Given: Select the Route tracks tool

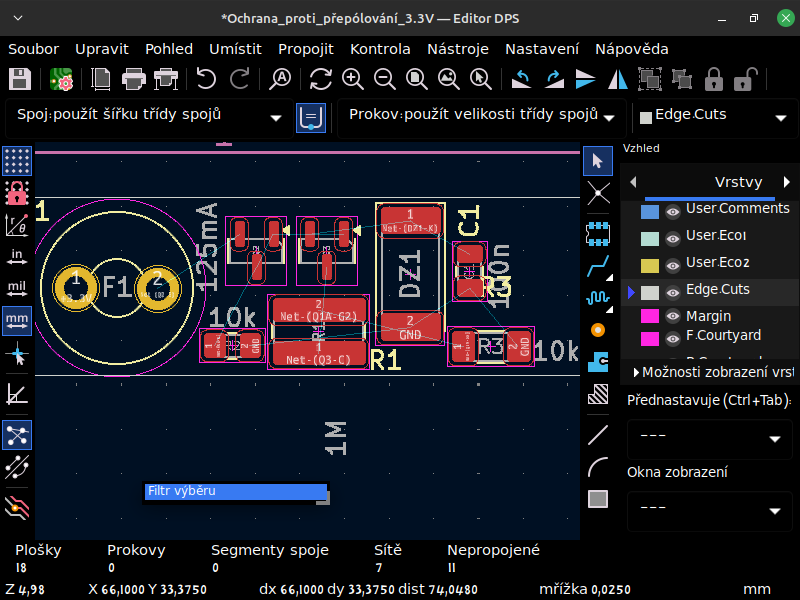Looking at the screenshot, I should click(x=598, y=265).
